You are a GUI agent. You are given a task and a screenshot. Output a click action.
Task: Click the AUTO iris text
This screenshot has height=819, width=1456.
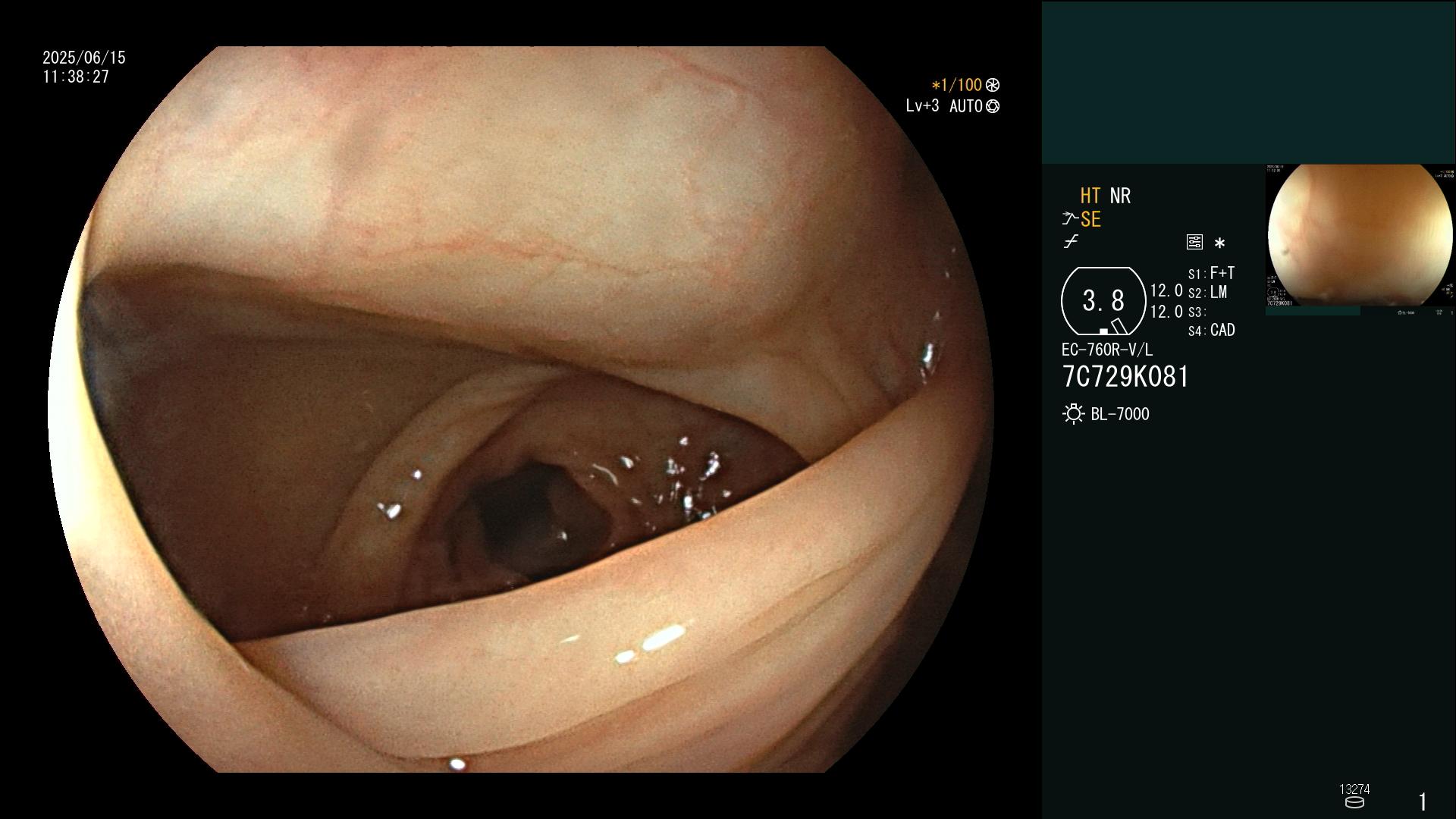pos(965,106)
